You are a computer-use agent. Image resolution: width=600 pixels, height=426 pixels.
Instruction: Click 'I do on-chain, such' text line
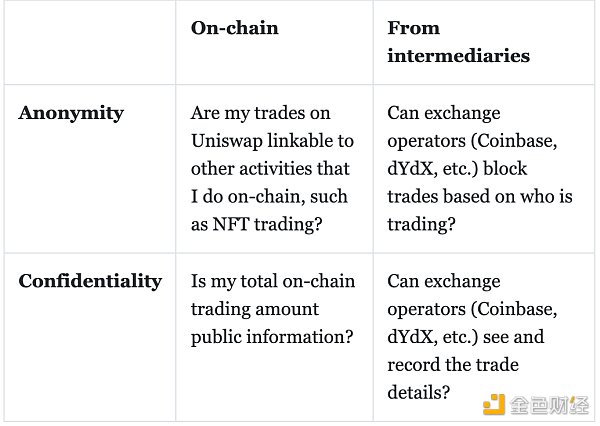pyautogui.click(x=269, y=196)
